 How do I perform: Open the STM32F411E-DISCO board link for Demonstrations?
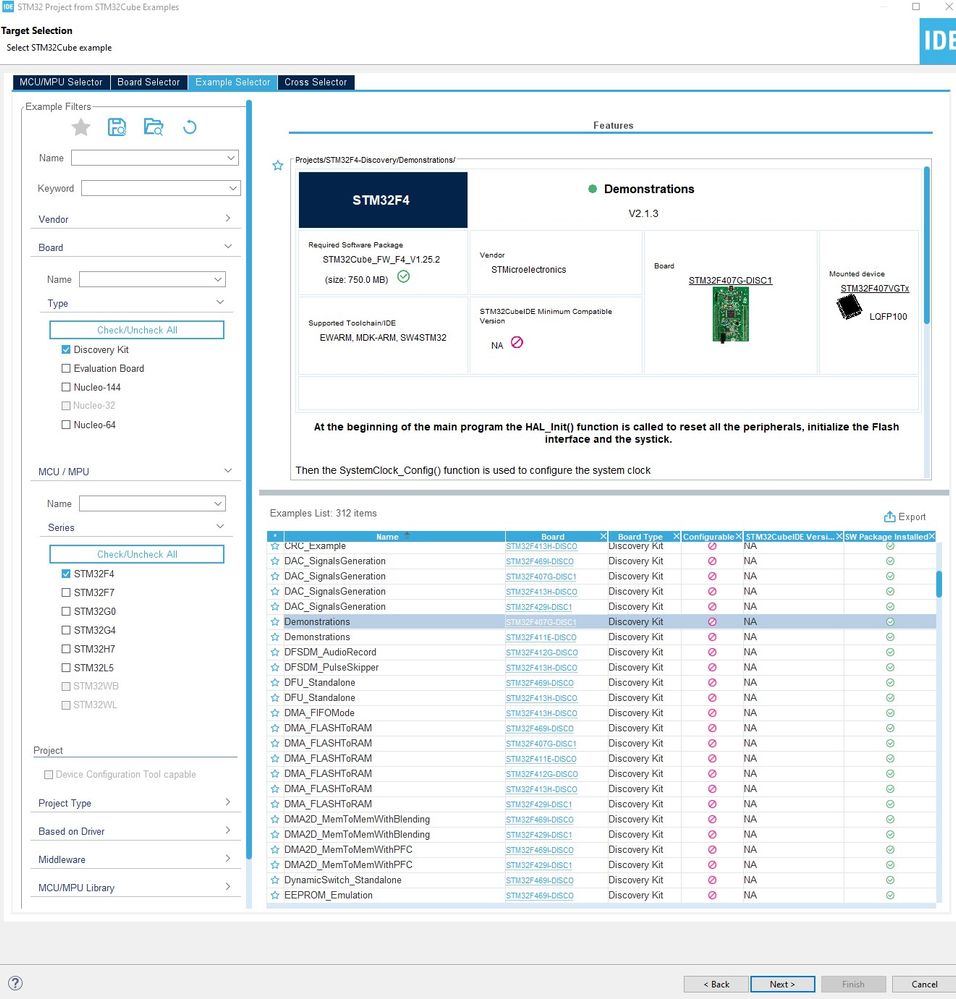click(x=541, y=638)
